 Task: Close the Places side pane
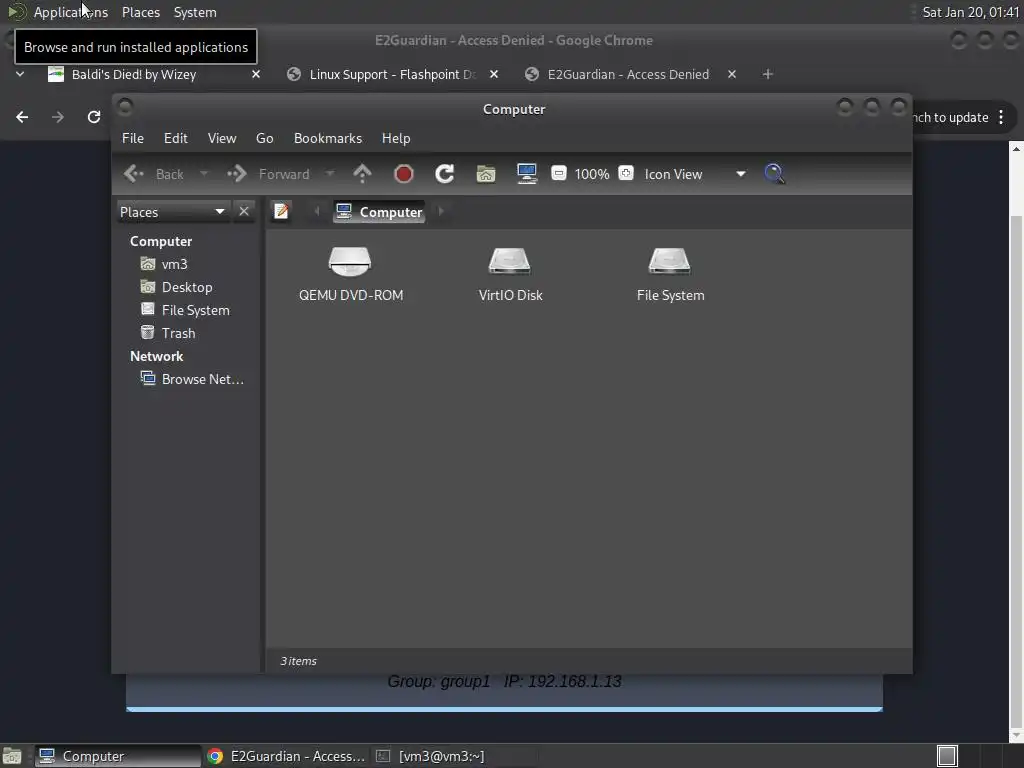244,212
